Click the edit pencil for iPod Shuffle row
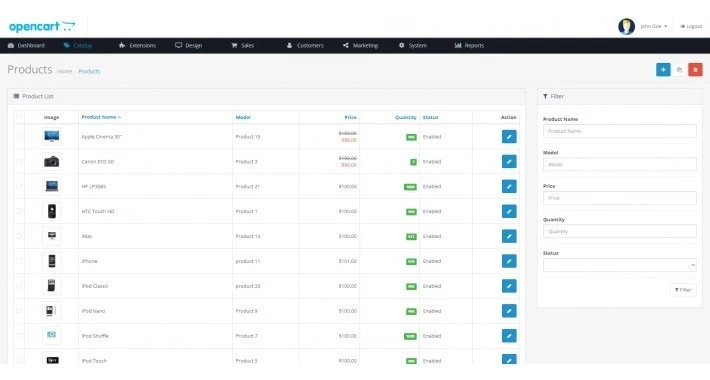Screen dimensions: 710x380 tap(509, 336)
